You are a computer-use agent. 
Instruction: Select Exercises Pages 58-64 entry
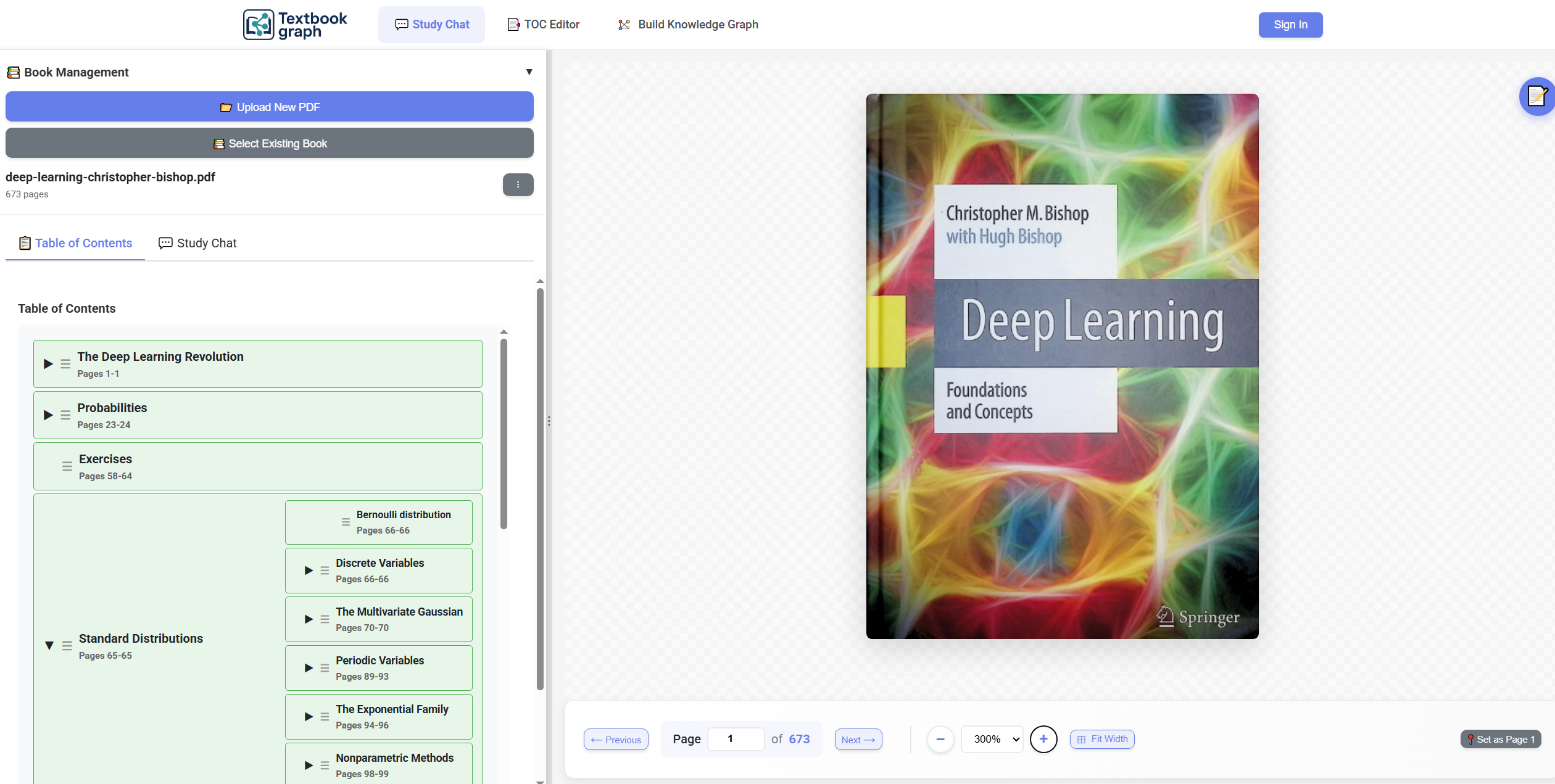tap(258, 466)
